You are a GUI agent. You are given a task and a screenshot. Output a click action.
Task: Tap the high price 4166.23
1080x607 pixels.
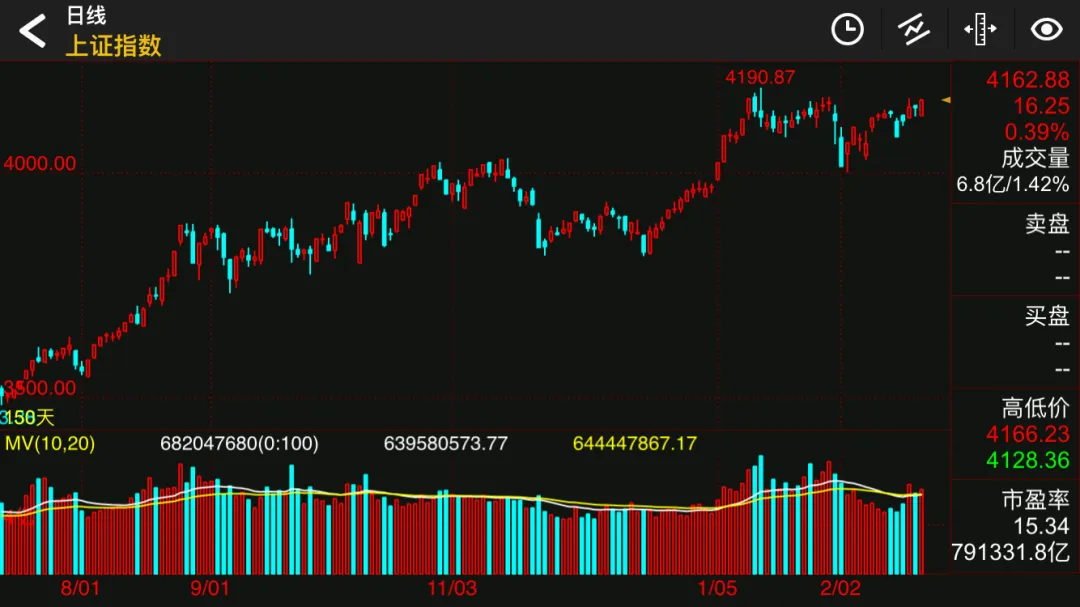[x=1028, y=434]
